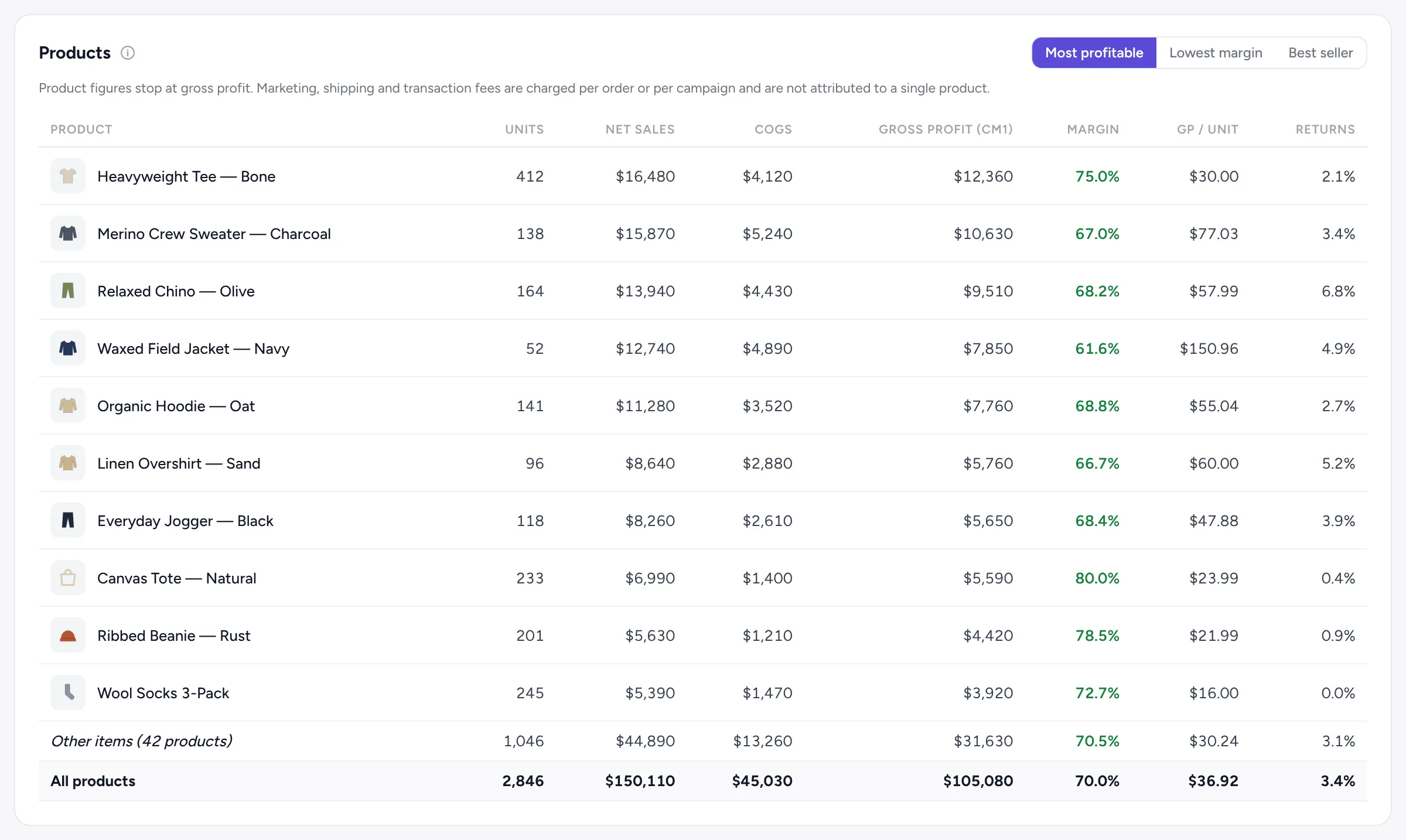Click the Merino Crew Sweater thumbnail icon
Screen dimensions: 1406x840
pyautogui.click(x=68, y=233)
